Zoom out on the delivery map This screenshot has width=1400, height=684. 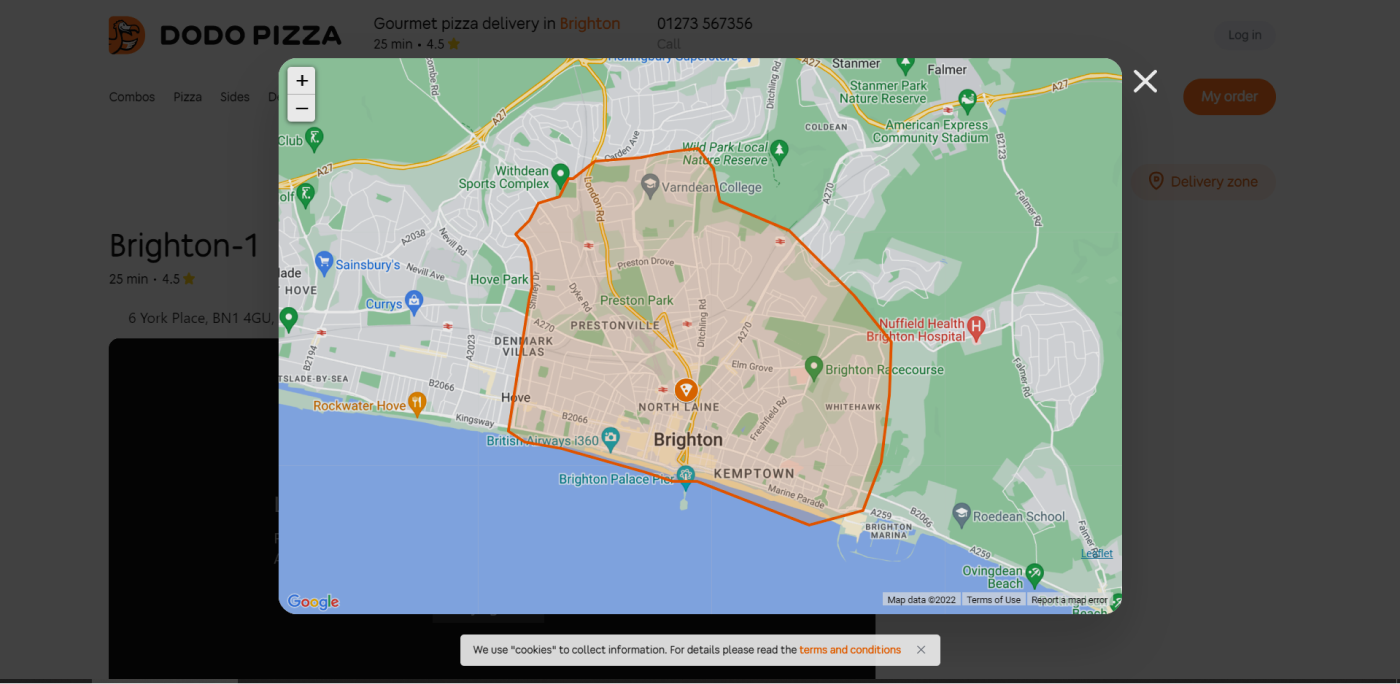(301, 108)
